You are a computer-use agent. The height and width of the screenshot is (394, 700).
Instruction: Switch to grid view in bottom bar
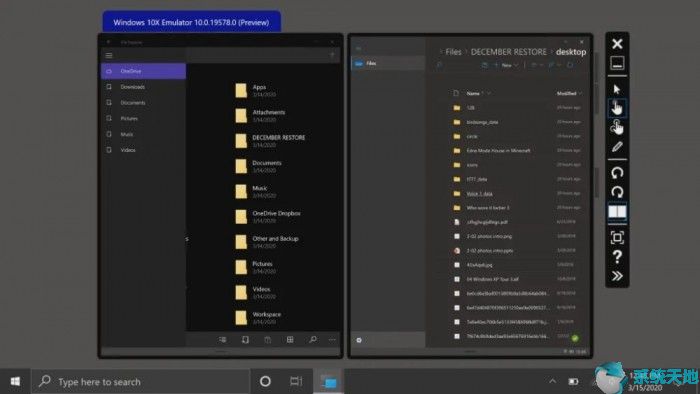pos(290,340)
